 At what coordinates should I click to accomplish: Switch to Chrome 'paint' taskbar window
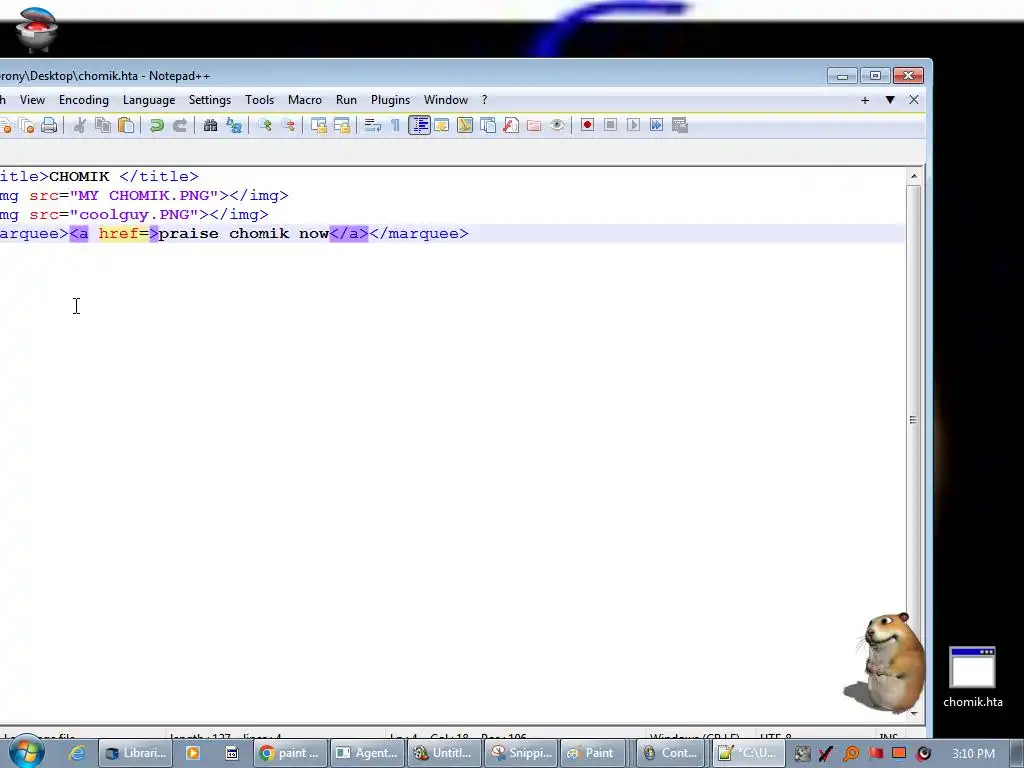click(x=289, y=753)
